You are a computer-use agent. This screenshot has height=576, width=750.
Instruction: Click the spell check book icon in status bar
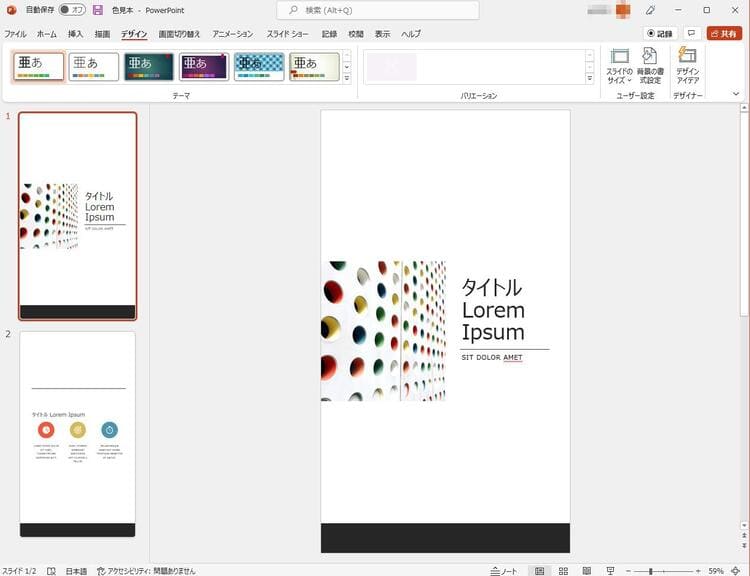(x=51, y=571)
